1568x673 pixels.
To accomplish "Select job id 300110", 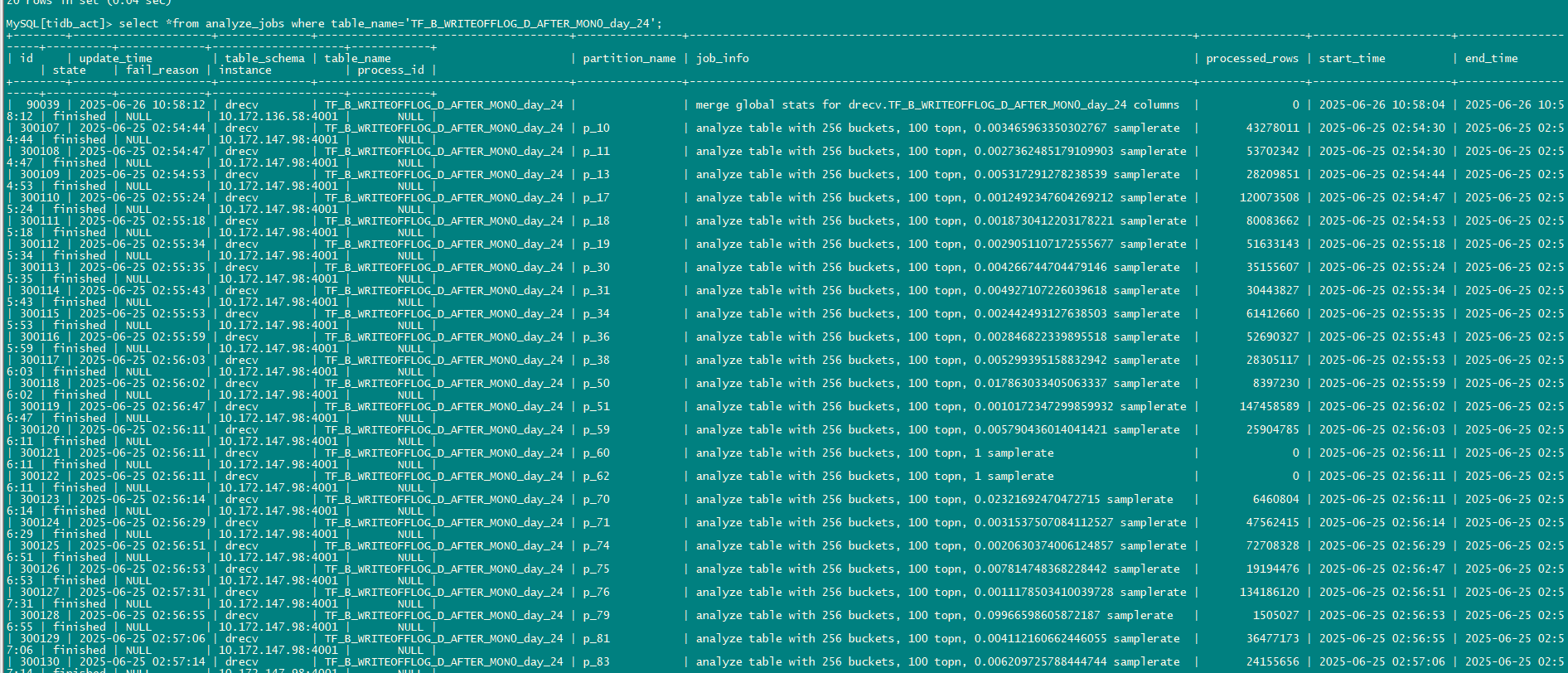I will coord(40,197).
